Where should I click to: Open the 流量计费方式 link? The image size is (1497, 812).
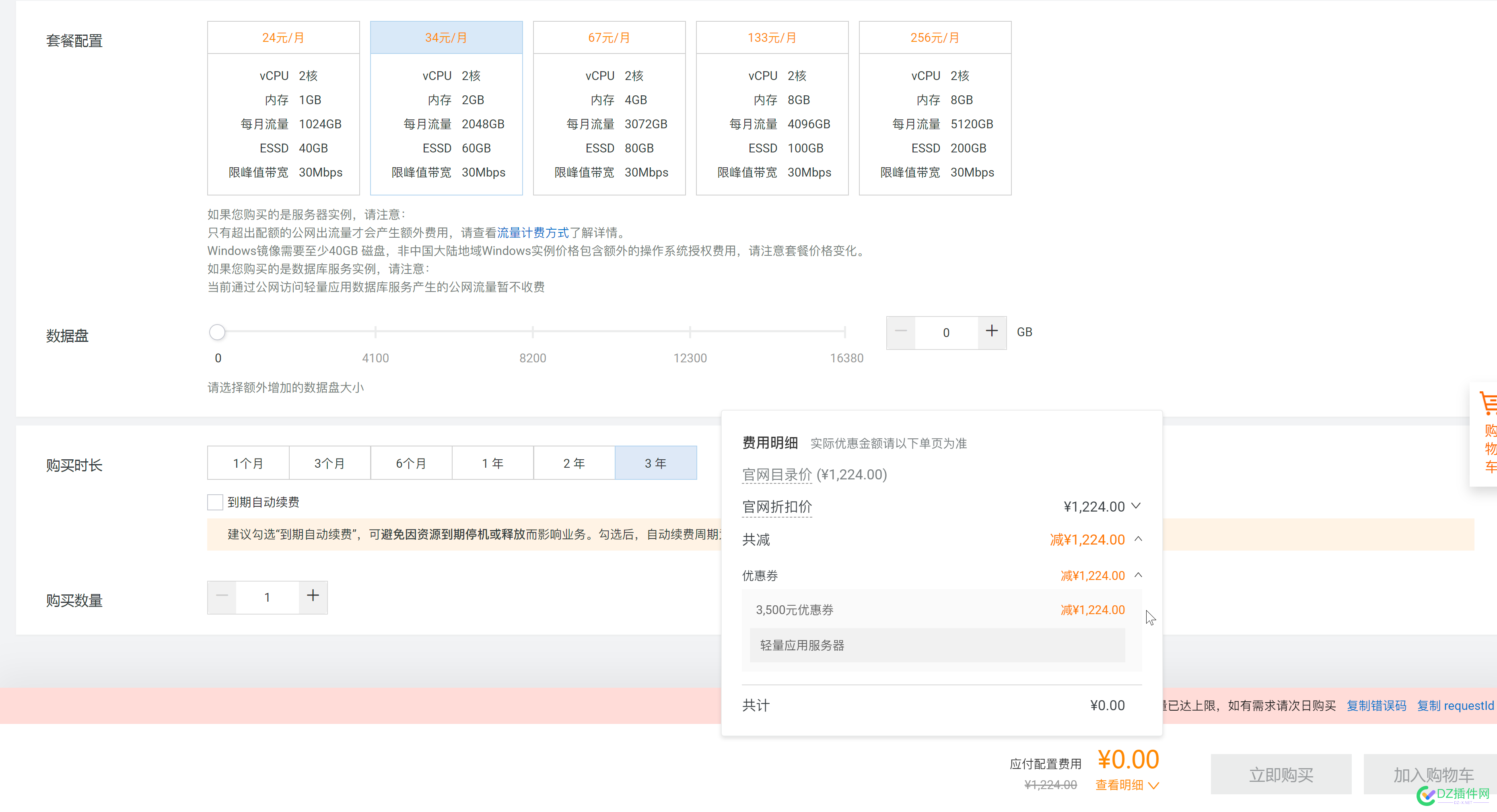point(533,233)
